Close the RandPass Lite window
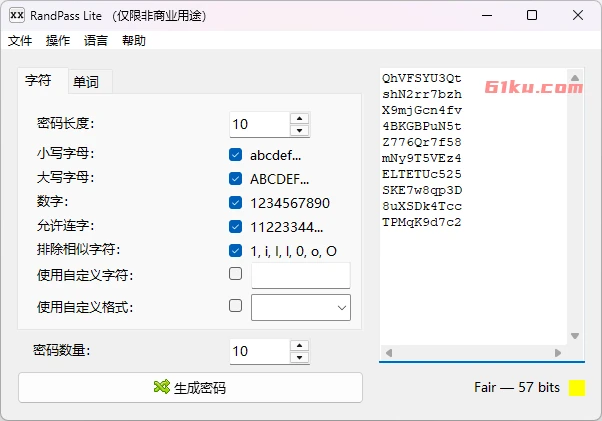This screenshot has width=602, height=421. (x=578, y=15)
